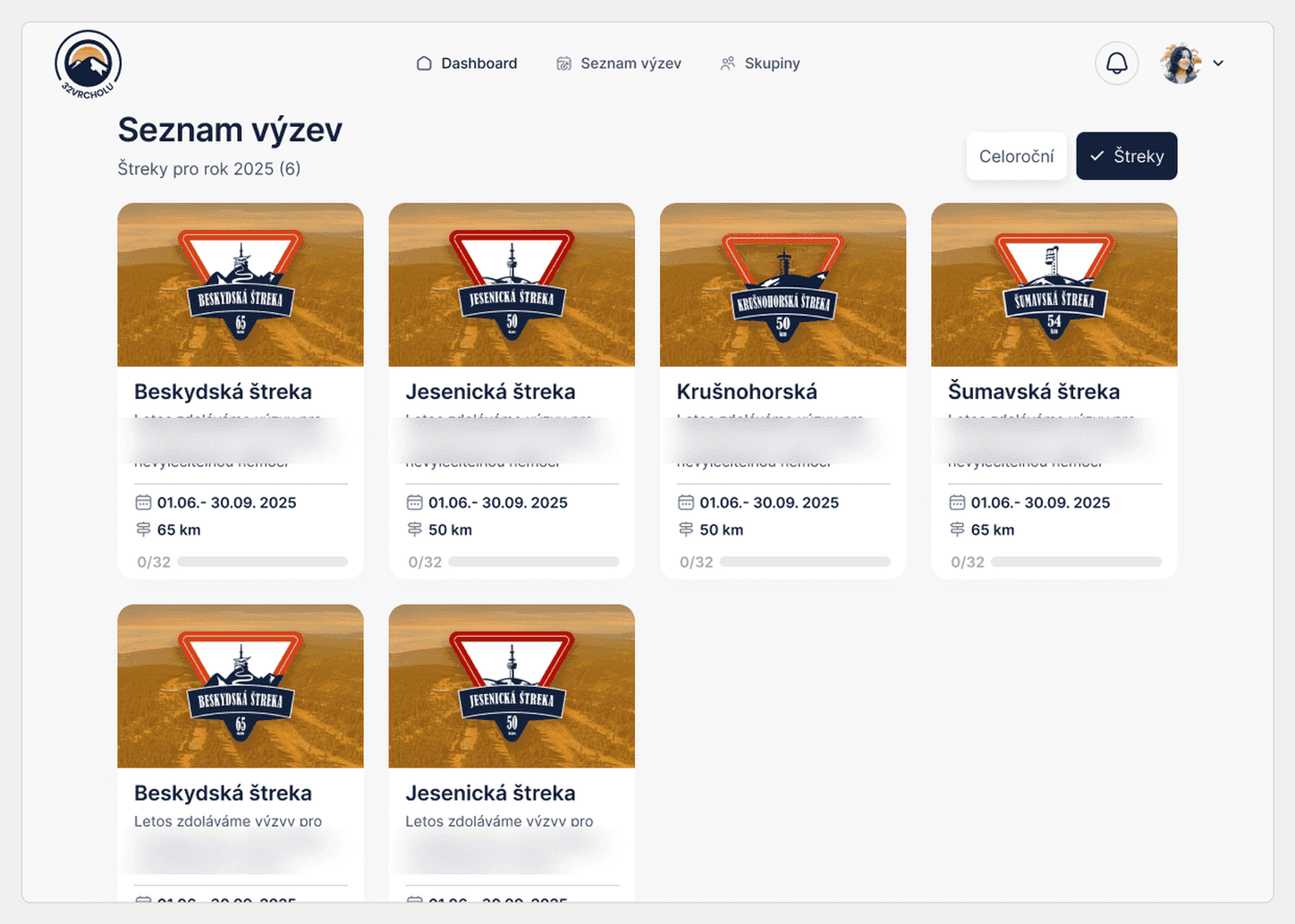Click the user avatar picture
The image size is (1295, 924).
1181,64
